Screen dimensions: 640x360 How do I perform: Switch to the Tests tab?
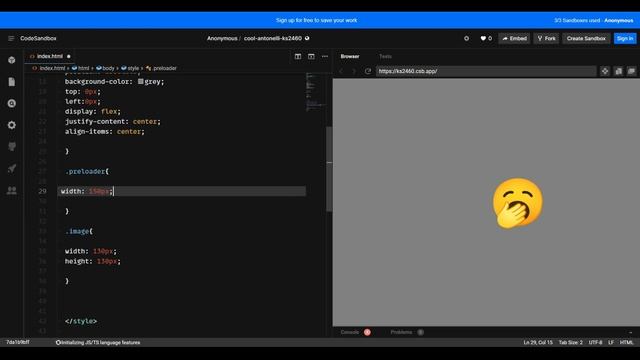[x=385, y=56]
